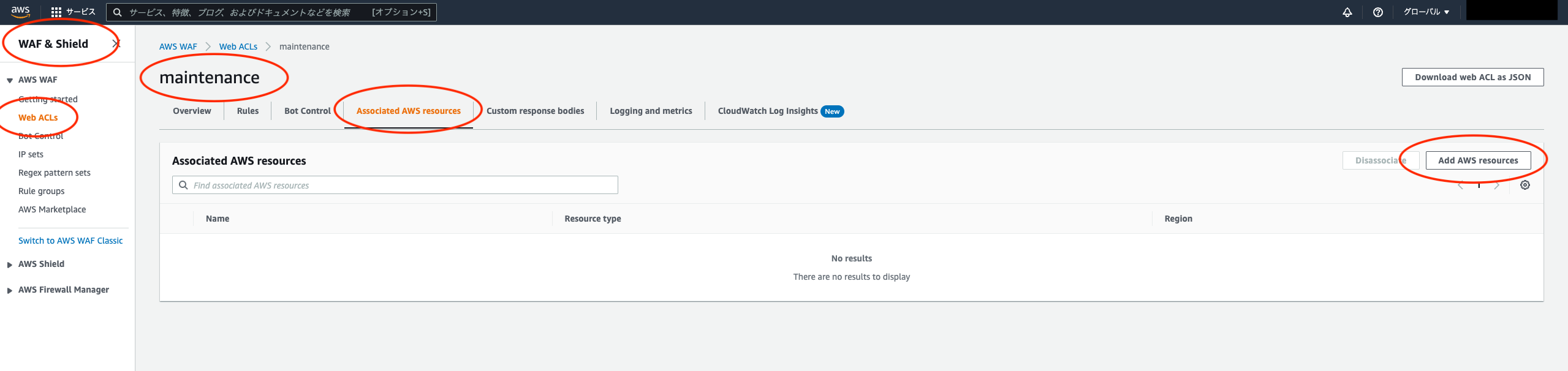Open AWS Marketplace in the sidebar
The image size is (1568, 371).
(x=52, y=209)
